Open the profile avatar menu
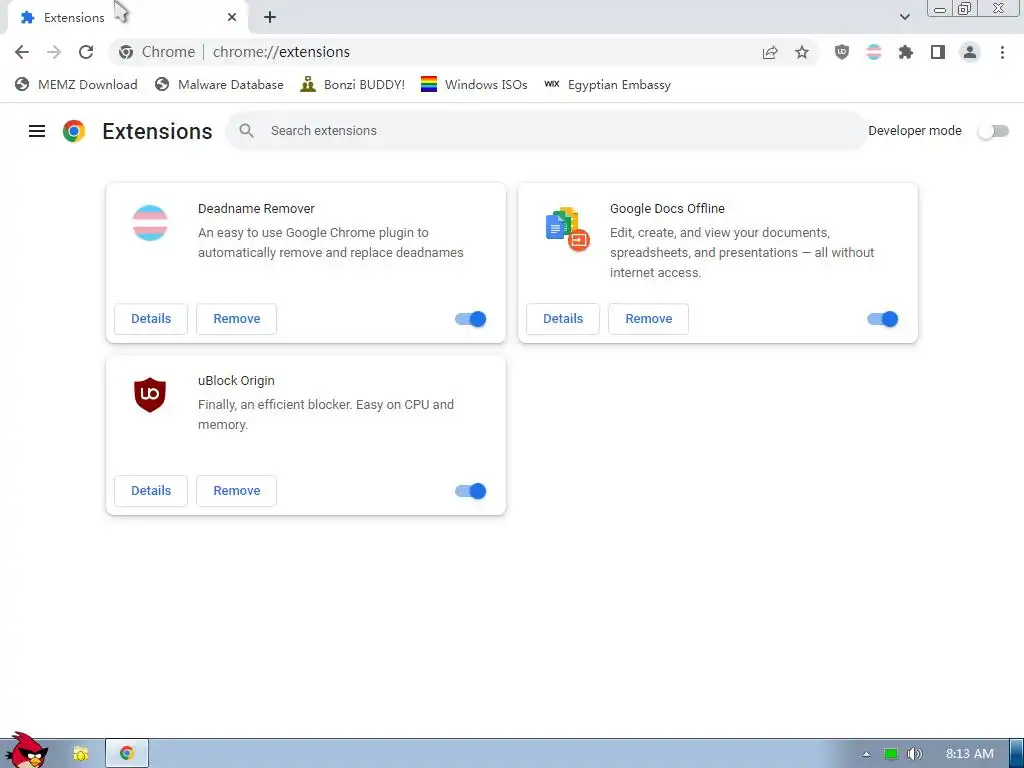 pyautogui.click(x=970, y=52)
